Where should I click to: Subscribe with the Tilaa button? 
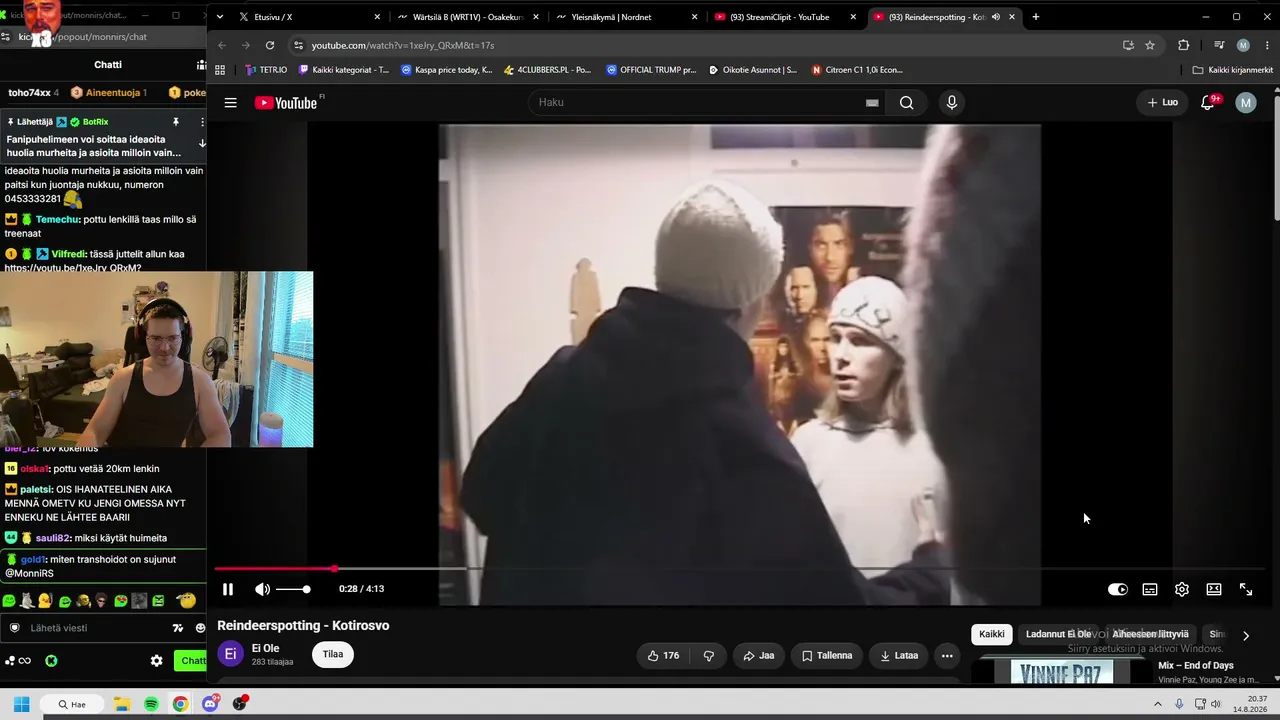[x=333, y=654]
